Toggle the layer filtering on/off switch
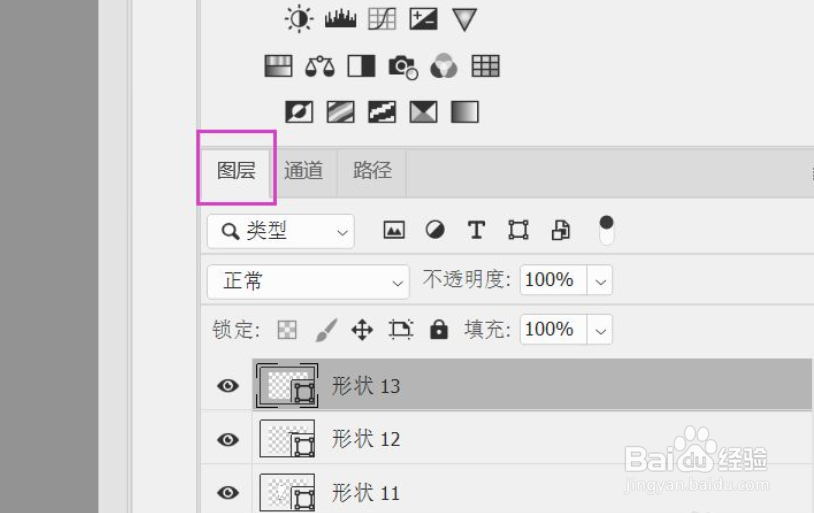Viewport: 814px width, 513px height. point(606,230)
